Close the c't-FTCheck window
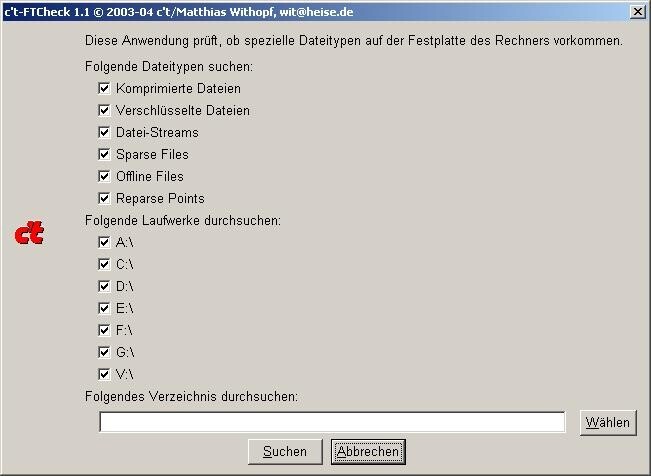This screenshot has width=651, height=476. pyautogui.click(x=637, y=12)
